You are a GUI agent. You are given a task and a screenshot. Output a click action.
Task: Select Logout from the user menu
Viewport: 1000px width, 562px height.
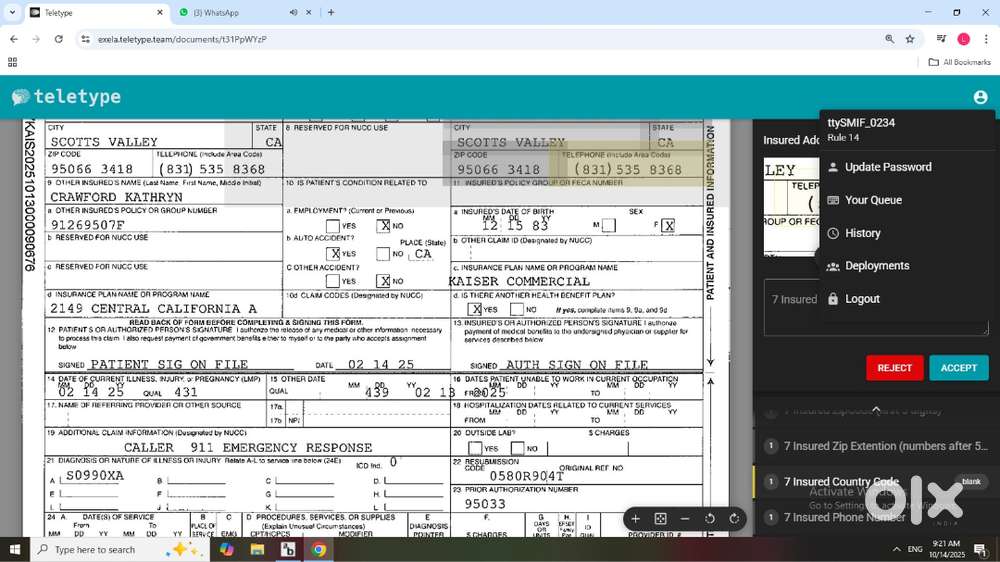tap(861, 299)
